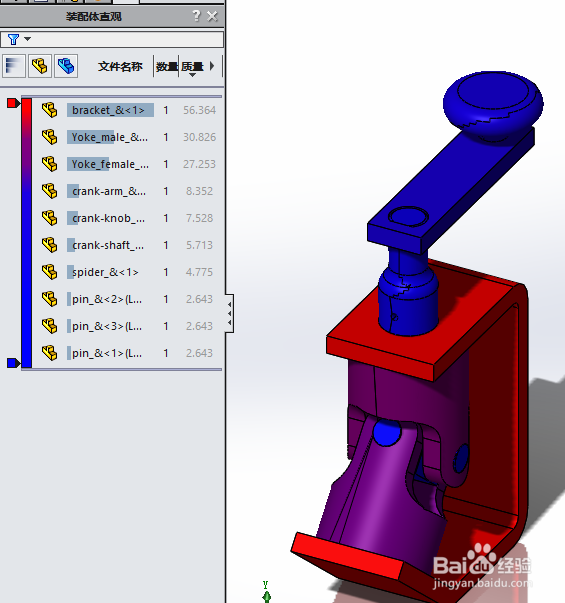
Task: Select the crank-knob_ row
Action: tap(127, 218)
